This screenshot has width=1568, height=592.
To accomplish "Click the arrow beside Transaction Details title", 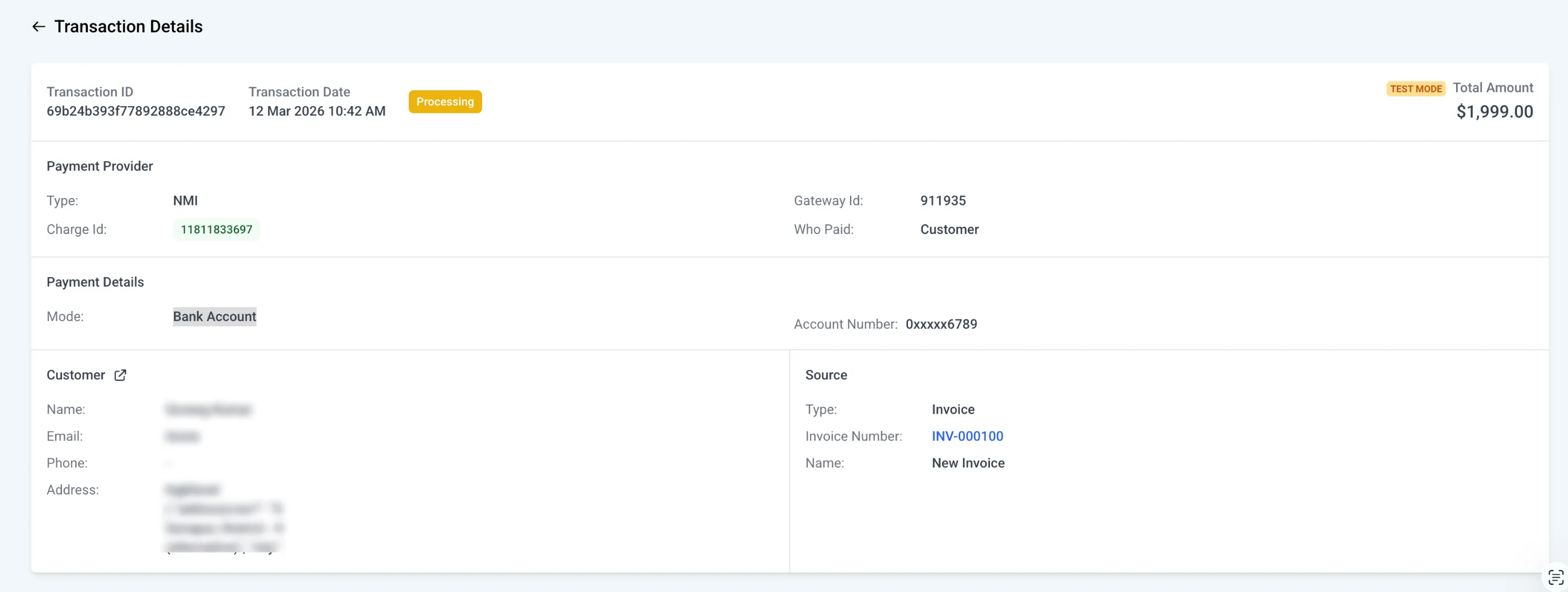I will tap(38, 26).
